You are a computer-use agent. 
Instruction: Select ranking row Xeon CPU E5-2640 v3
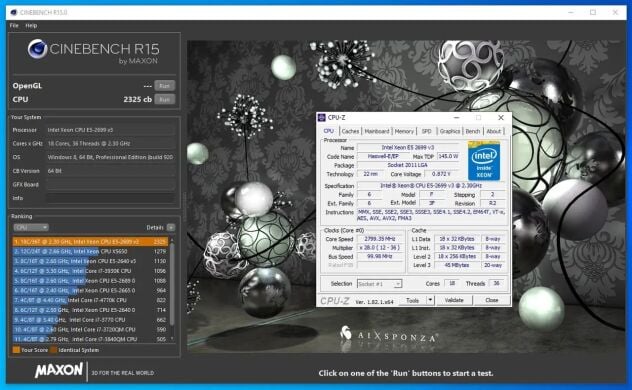(90, 261)
